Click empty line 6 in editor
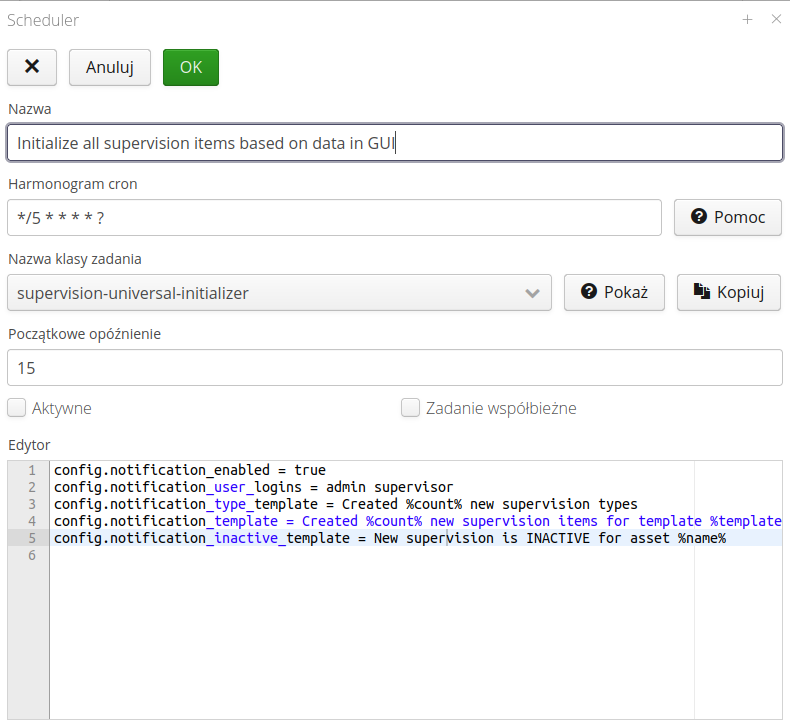Viewport: 790px width, 726px height. point(300,555)
